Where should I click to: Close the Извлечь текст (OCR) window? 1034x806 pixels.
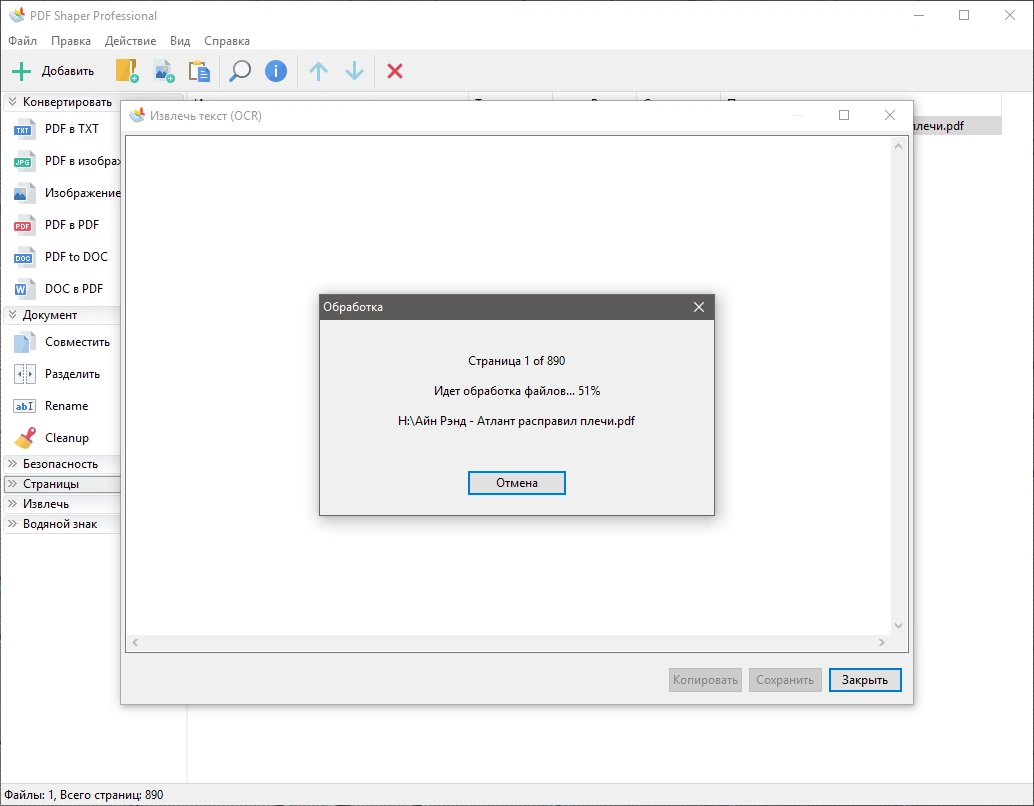[890, 115]
